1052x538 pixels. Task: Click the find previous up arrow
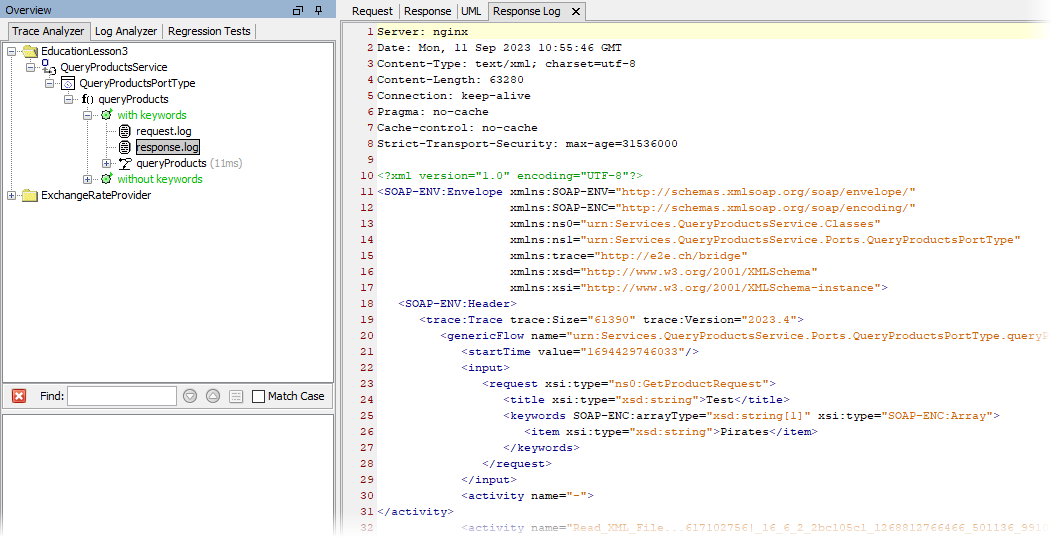[212, 396]
